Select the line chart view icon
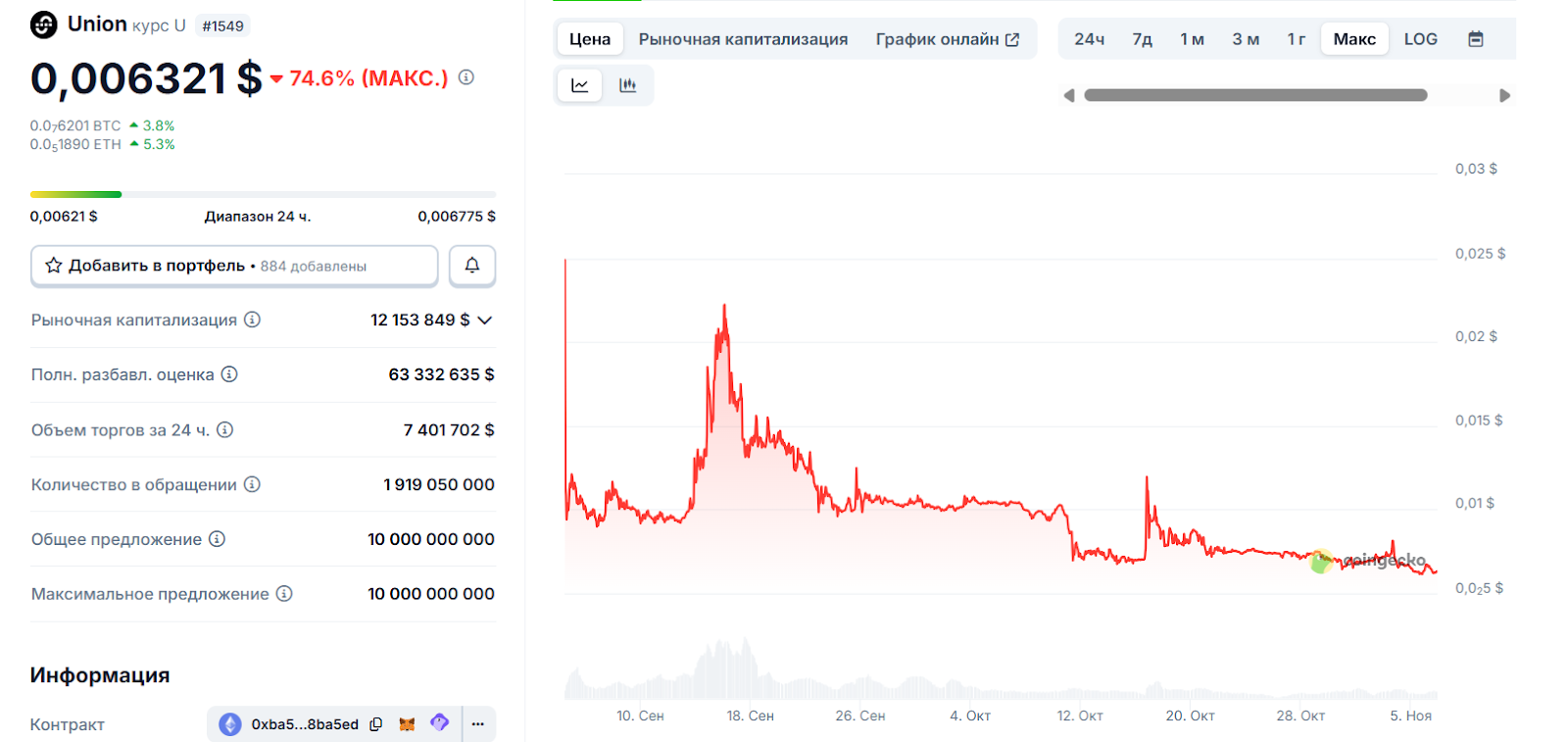Viewport: 1568px width, 742px height. (x=580, y=85)
